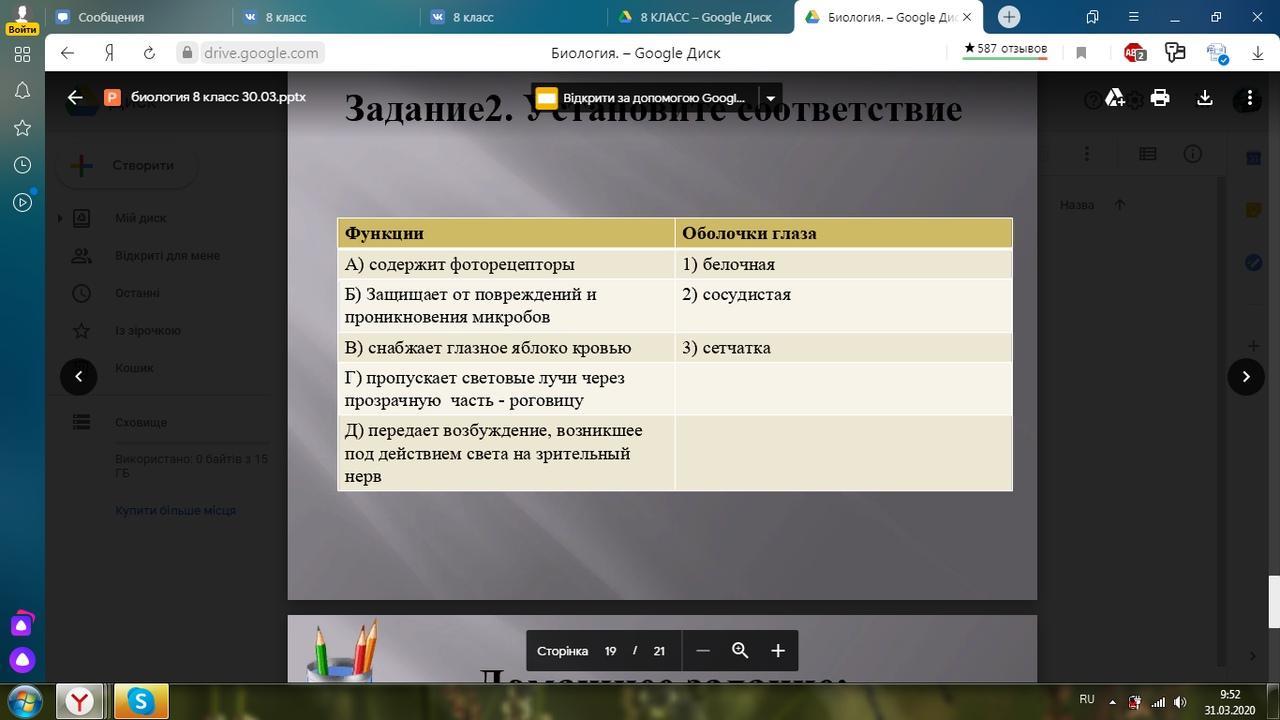Open favorites via the sidebar star icon
The height and width of the screenshot is (720, 1280).
pos(22,128)
